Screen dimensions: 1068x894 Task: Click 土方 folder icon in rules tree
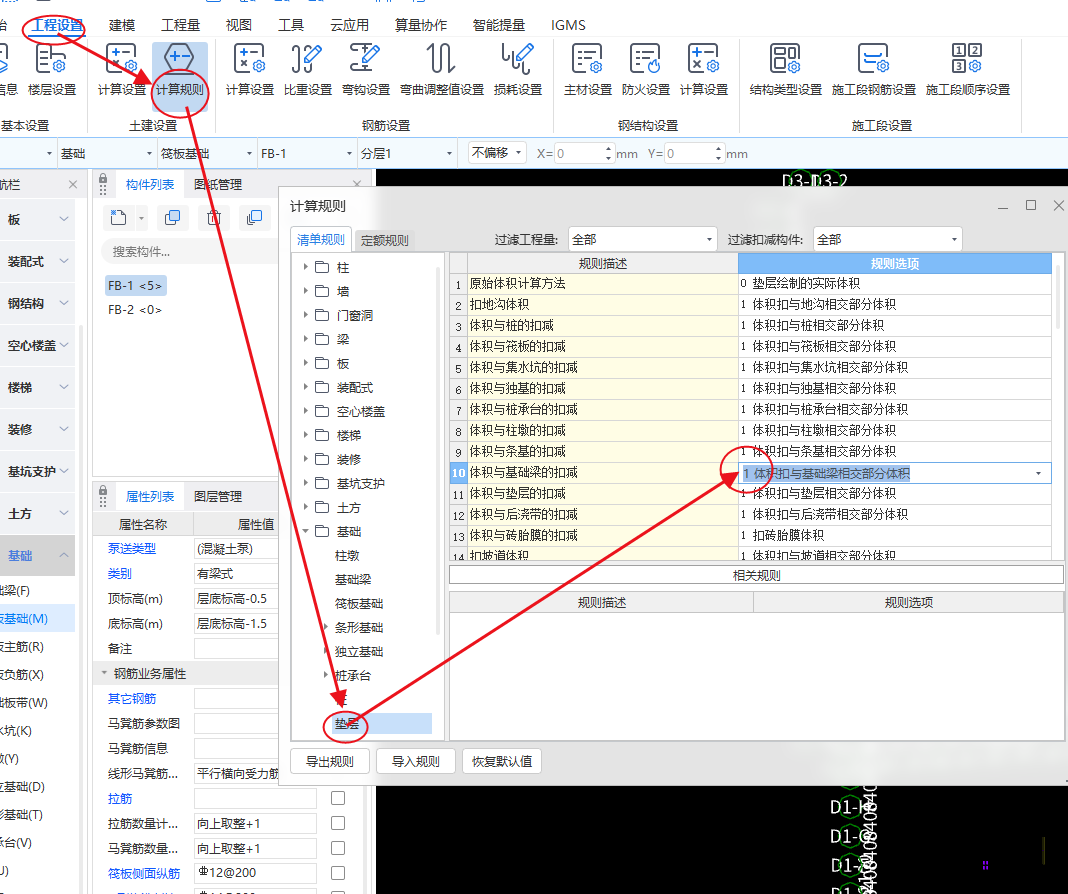point(322,507)
